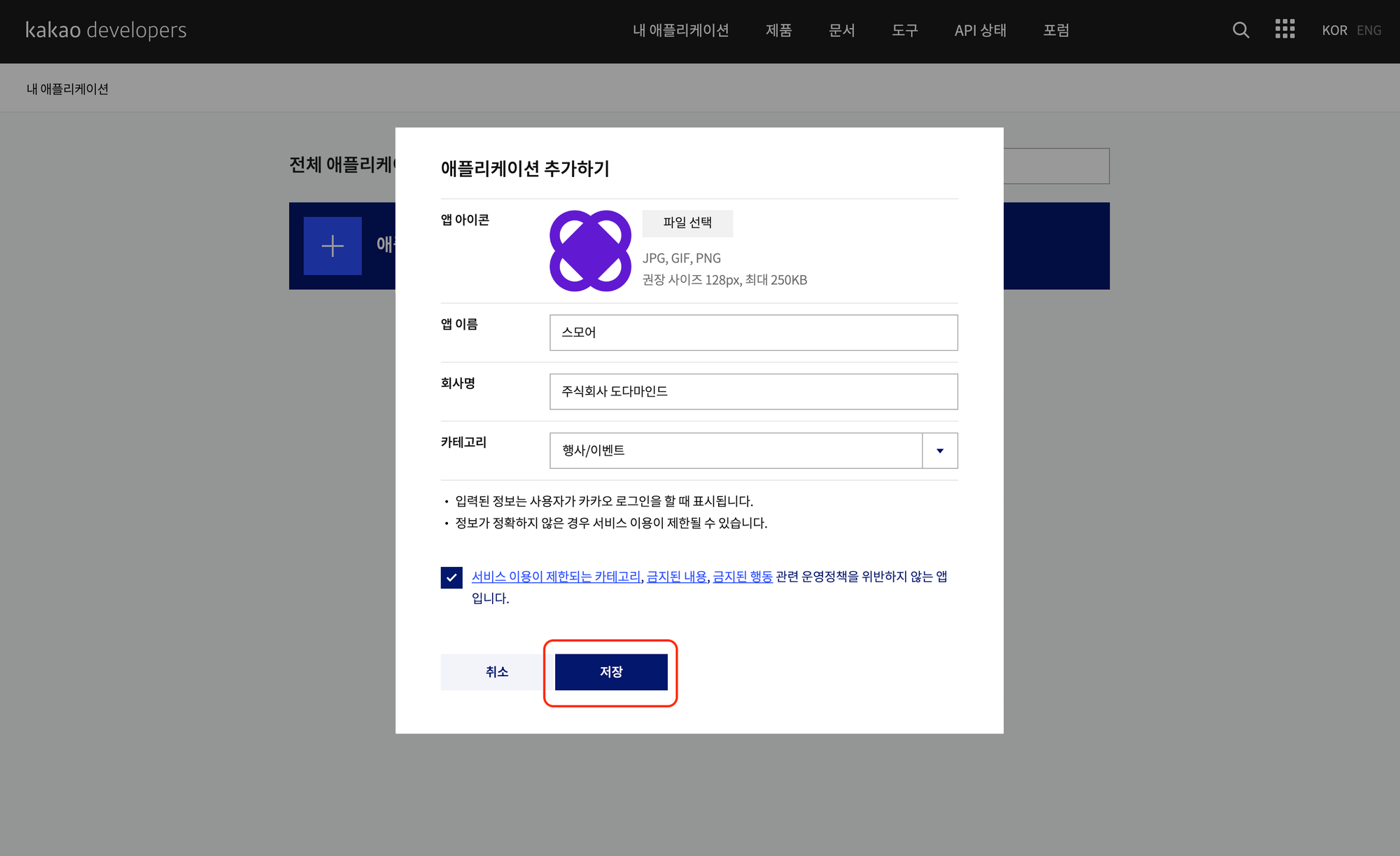Viewport: 1400px width, 856px height.
Task: Open the 도구 menu item
Action: 904,30
